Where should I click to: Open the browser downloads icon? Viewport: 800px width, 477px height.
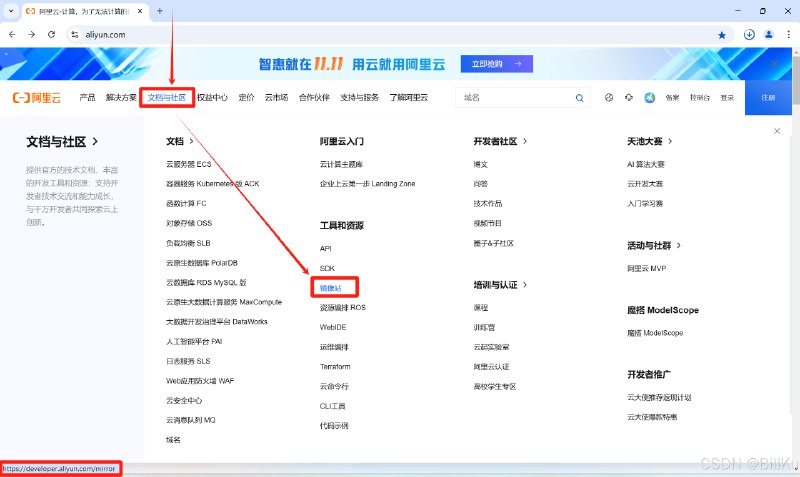[x=750, y=34]
